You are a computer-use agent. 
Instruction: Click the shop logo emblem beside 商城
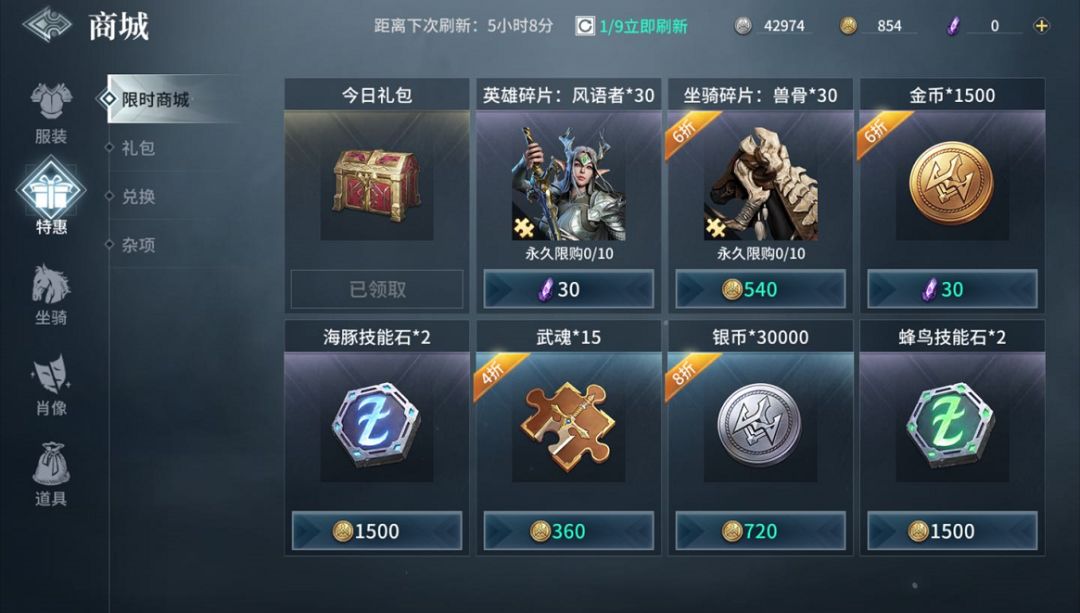[x=48, y=25]
